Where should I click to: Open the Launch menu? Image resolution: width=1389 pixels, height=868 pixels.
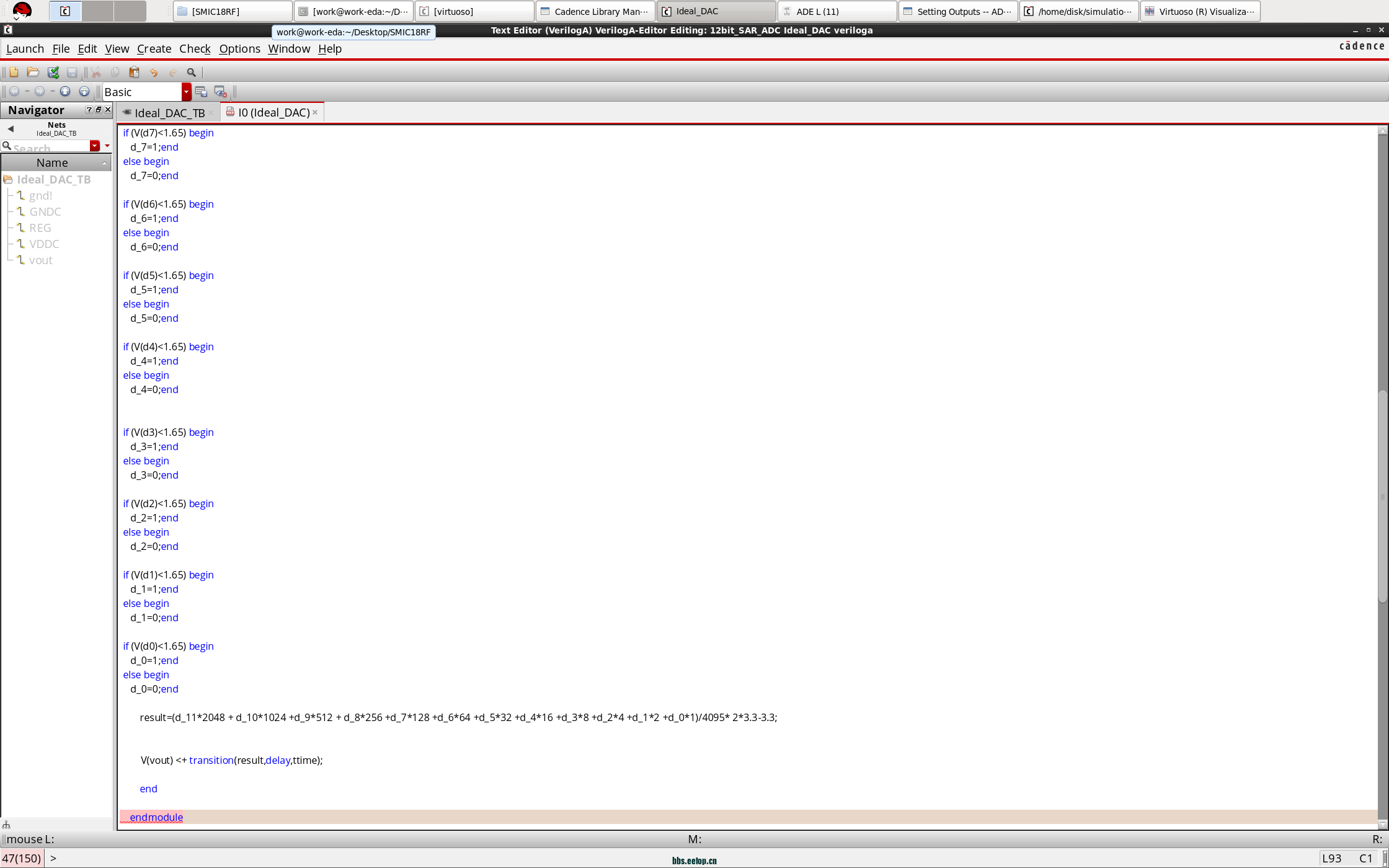coord(25,48)
